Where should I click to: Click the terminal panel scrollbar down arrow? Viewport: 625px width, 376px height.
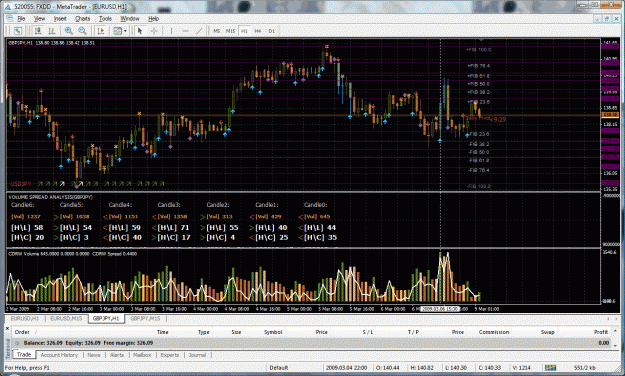[x=616, y=345]
